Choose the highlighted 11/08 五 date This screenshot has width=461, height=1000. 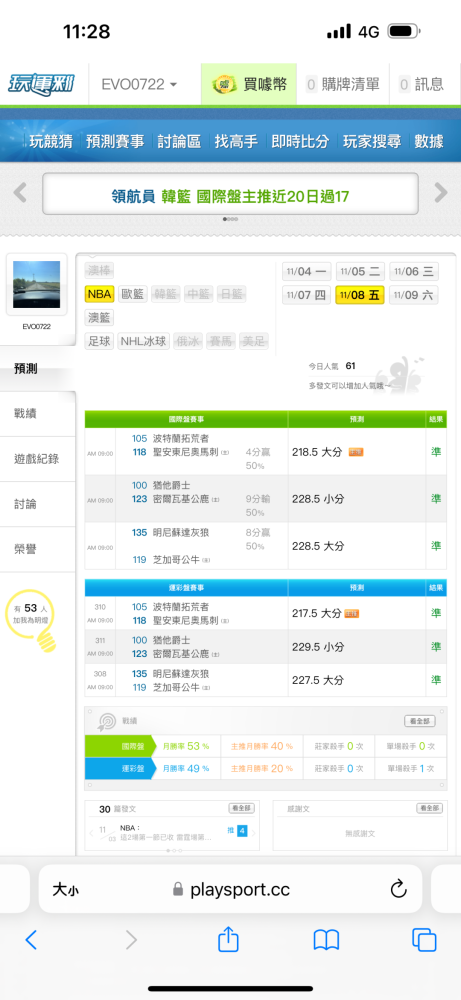(x=360, y=295)
